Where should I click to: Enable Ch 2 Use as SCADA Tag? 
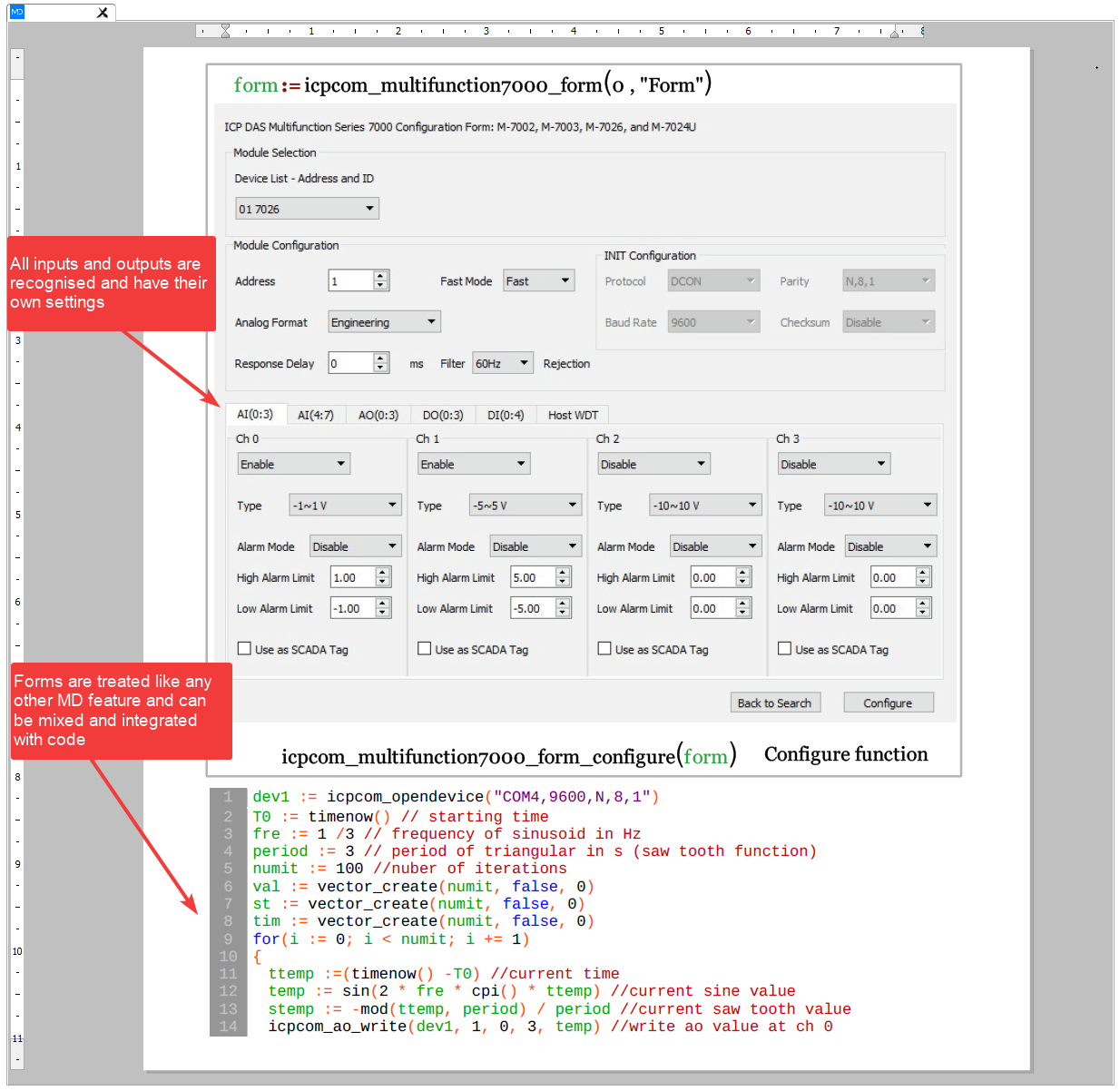tap(604, 648)
